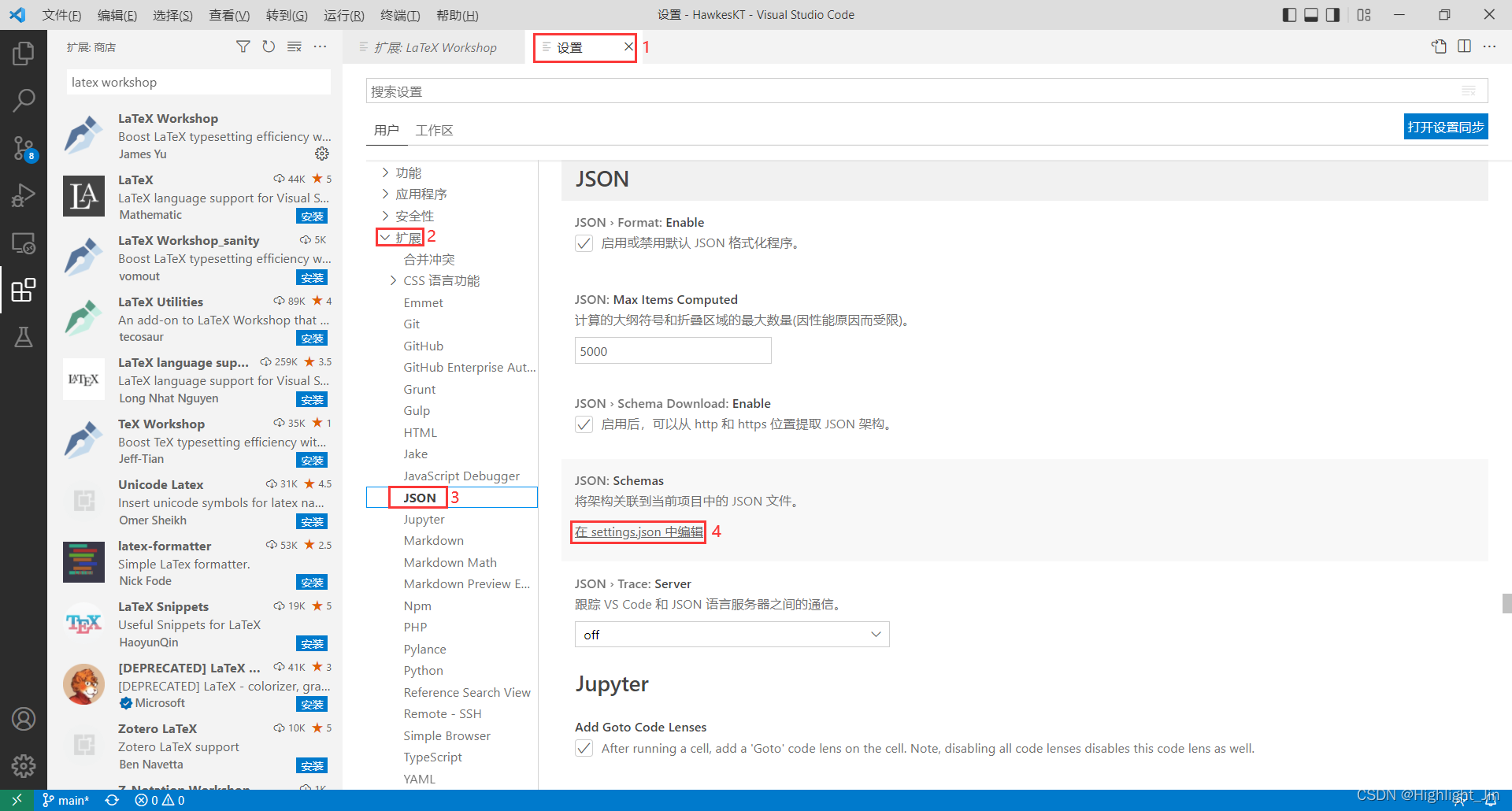Clear settings search filter icon
This screenshot has height=811, width=1512.
point(1469,91)
